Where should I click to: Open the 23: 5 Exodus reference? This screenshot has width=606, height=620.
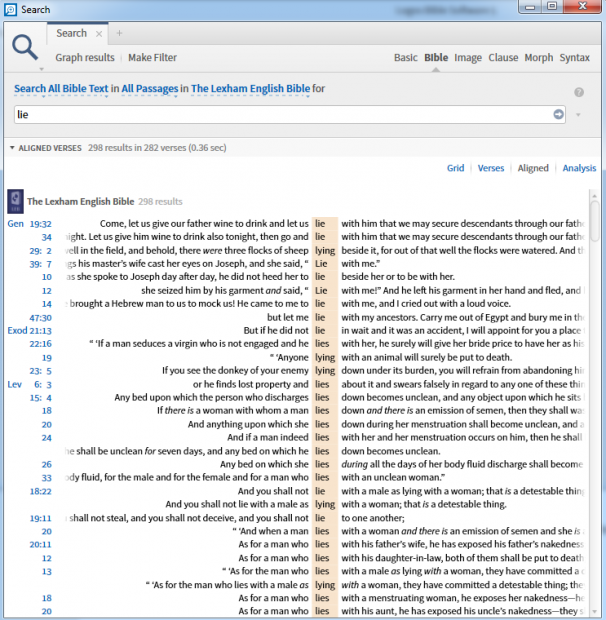coord(40,371)
